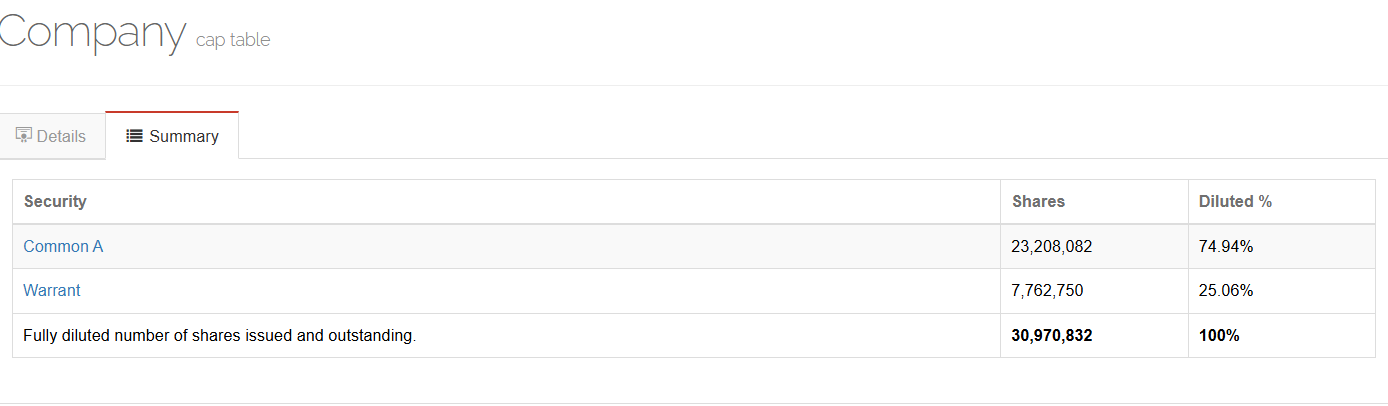Click the Shares column header
Image resolution: width=1388 pixels, height=406 pixels.
1038,201
